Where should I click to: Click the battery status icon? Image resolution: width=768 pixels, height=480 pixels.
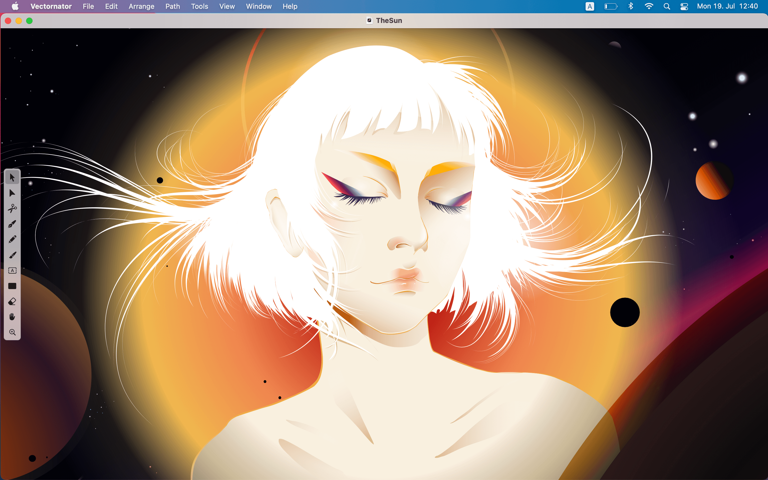611,6
